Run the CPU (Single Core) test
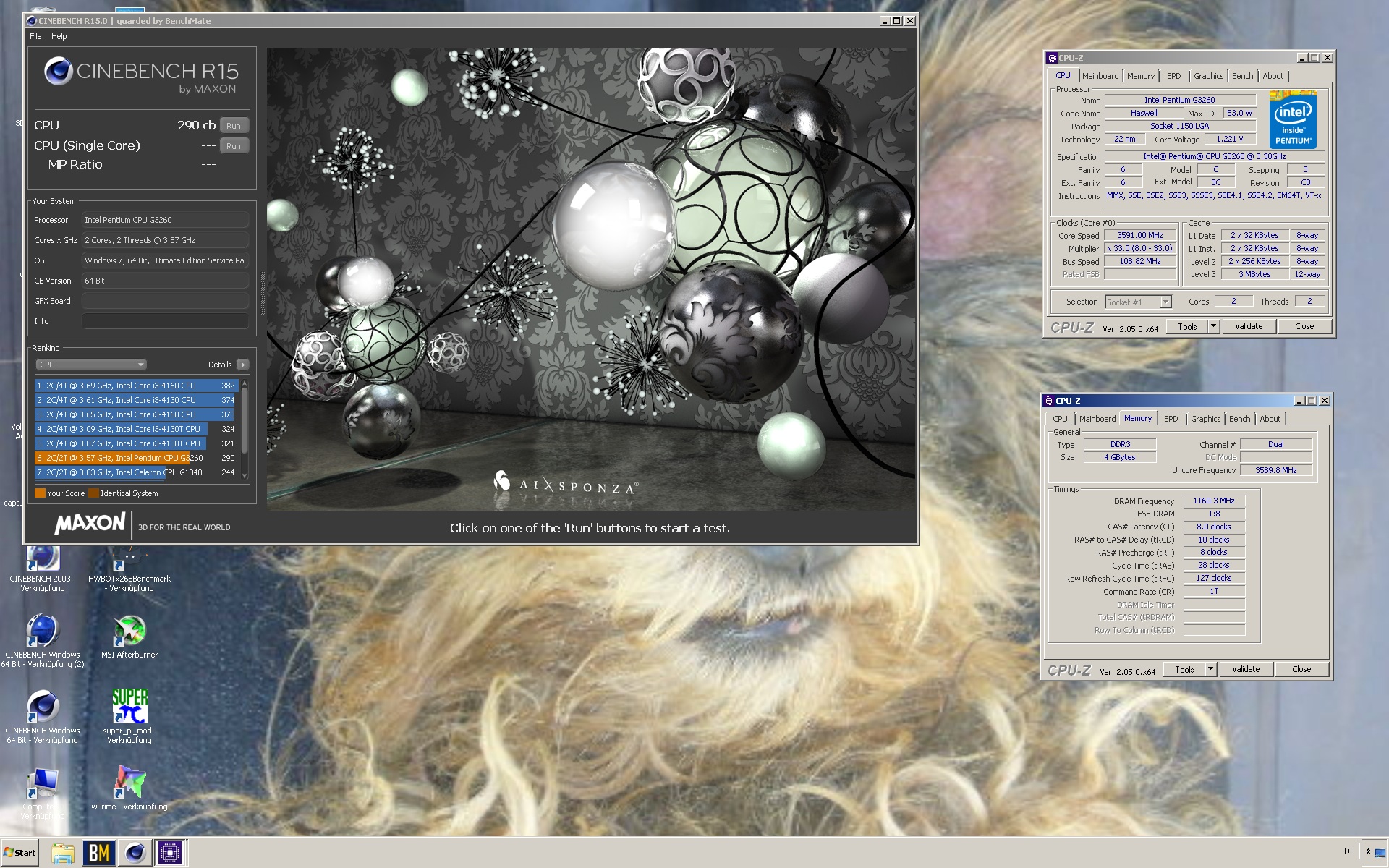 [x=234, y=146]
